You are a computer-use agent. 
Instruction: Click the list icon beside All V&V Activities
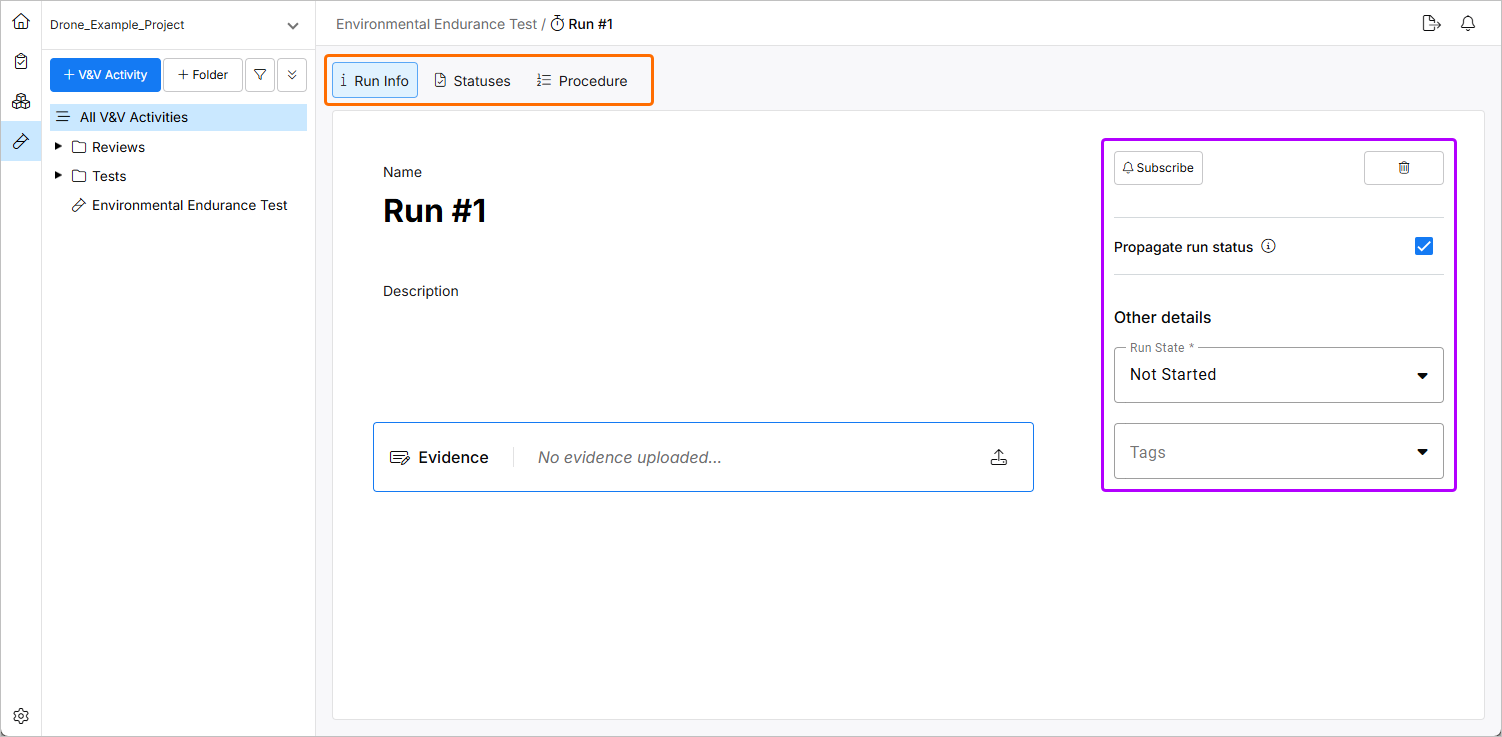tap(63, 117)
